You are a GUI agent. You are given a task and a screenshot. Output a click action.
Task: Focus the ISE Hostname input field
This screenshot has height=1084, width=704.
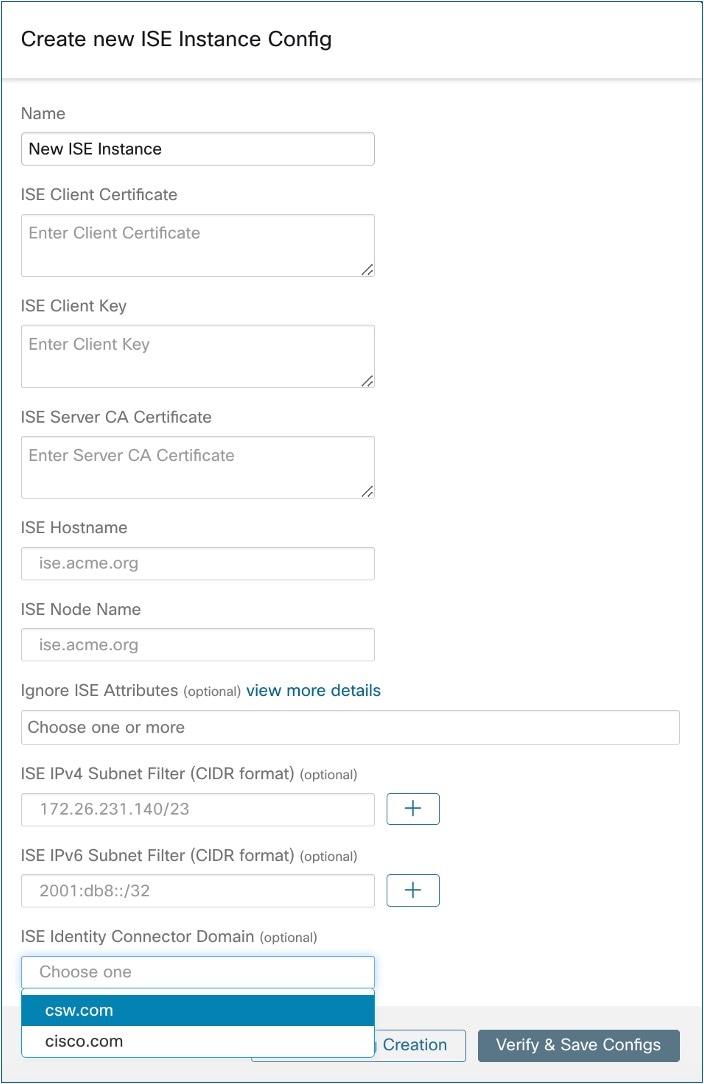coord(198,563)
